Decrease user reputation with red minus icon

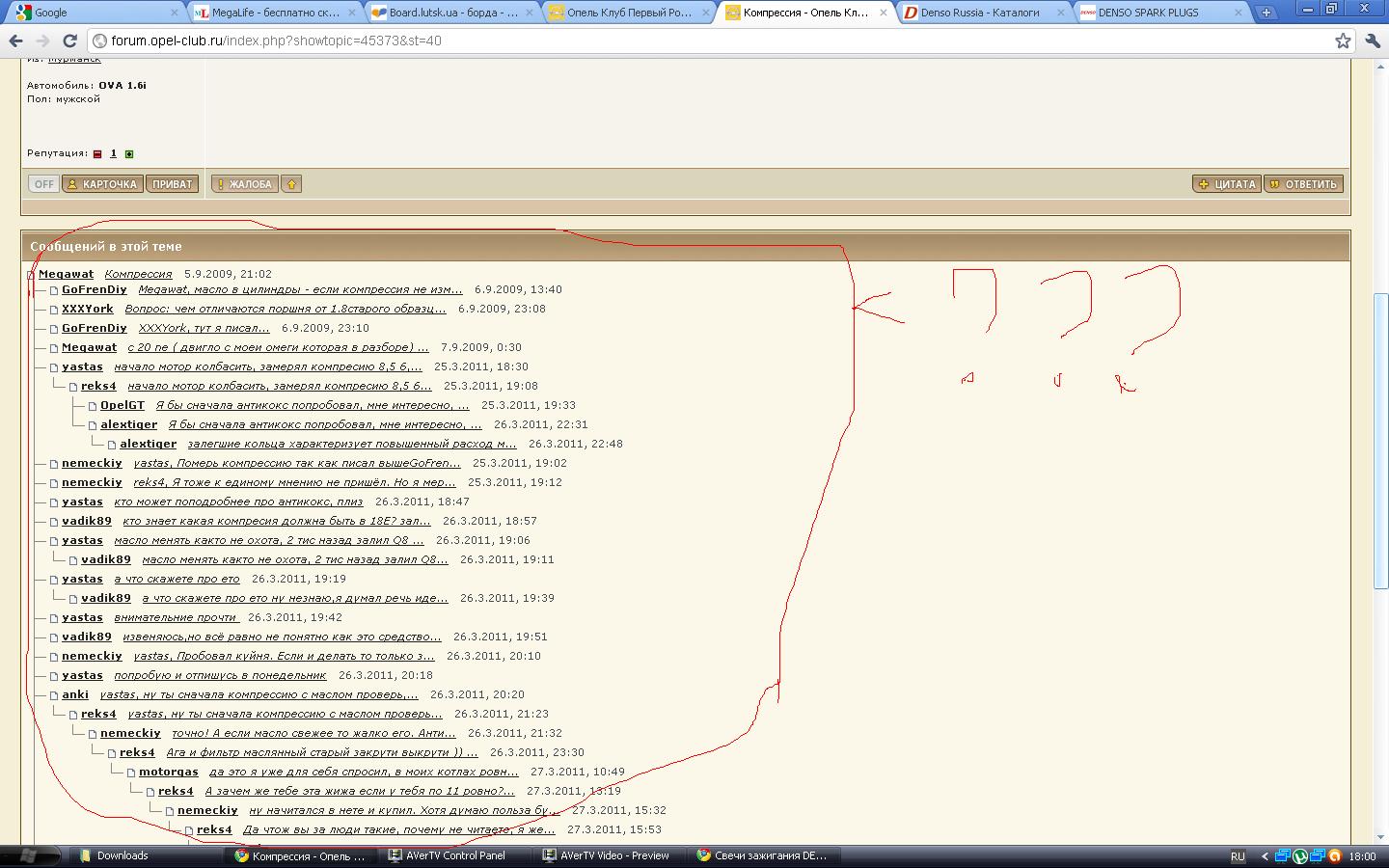pos(97,153)
